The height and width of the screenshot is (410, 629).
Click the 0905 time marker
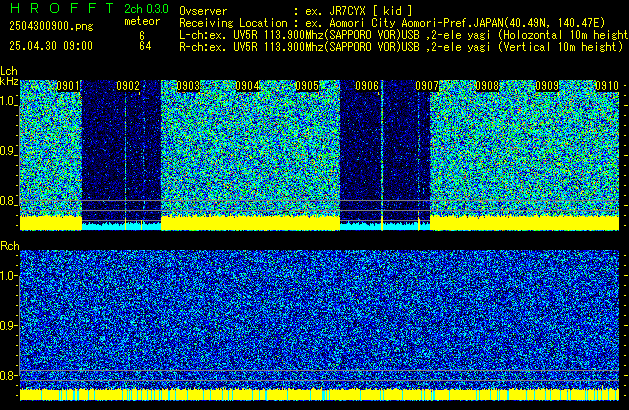tap(307, 86)
